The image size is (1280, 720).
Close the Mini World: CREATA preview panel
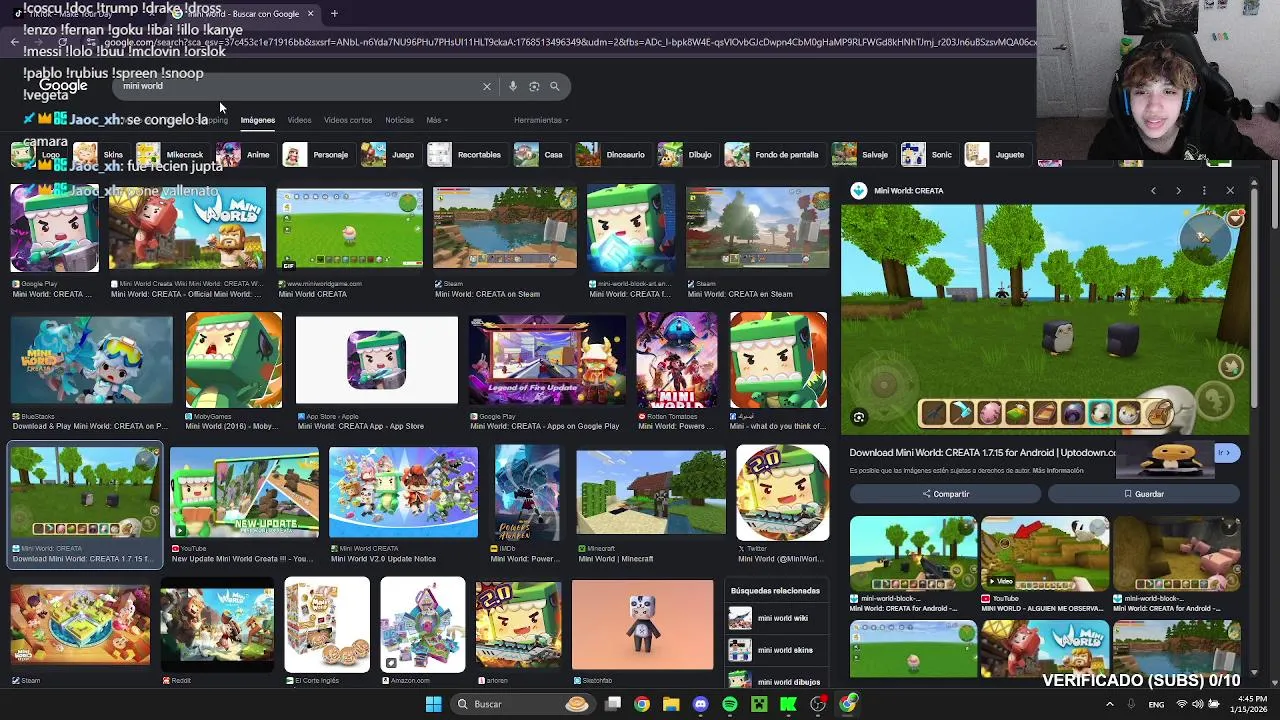pos(1230,190)
